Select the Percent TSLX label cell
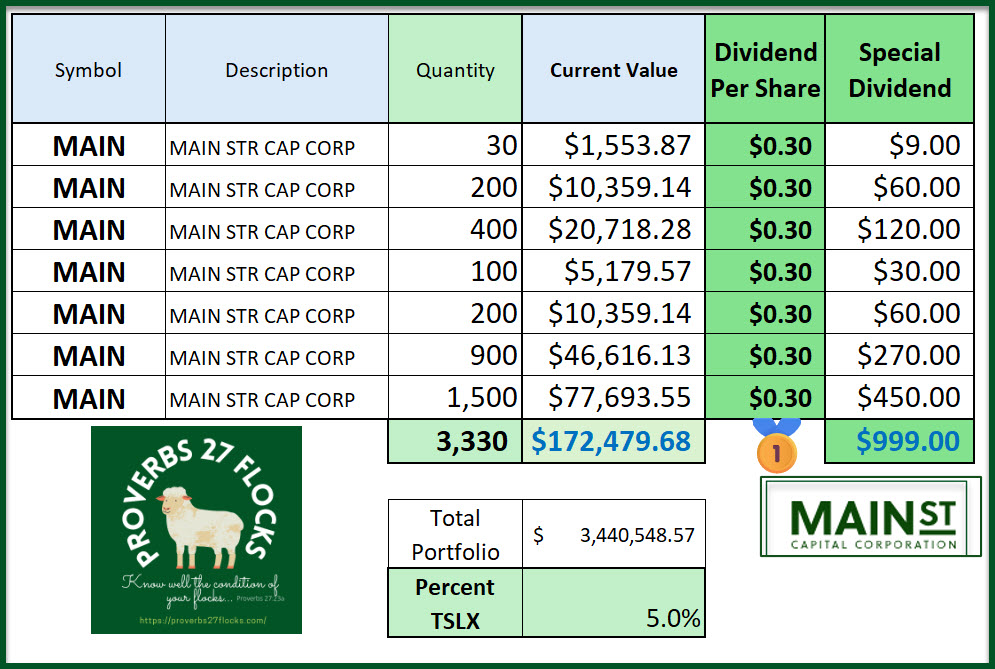This screenshot has width=995, height=669. (455, 603)
